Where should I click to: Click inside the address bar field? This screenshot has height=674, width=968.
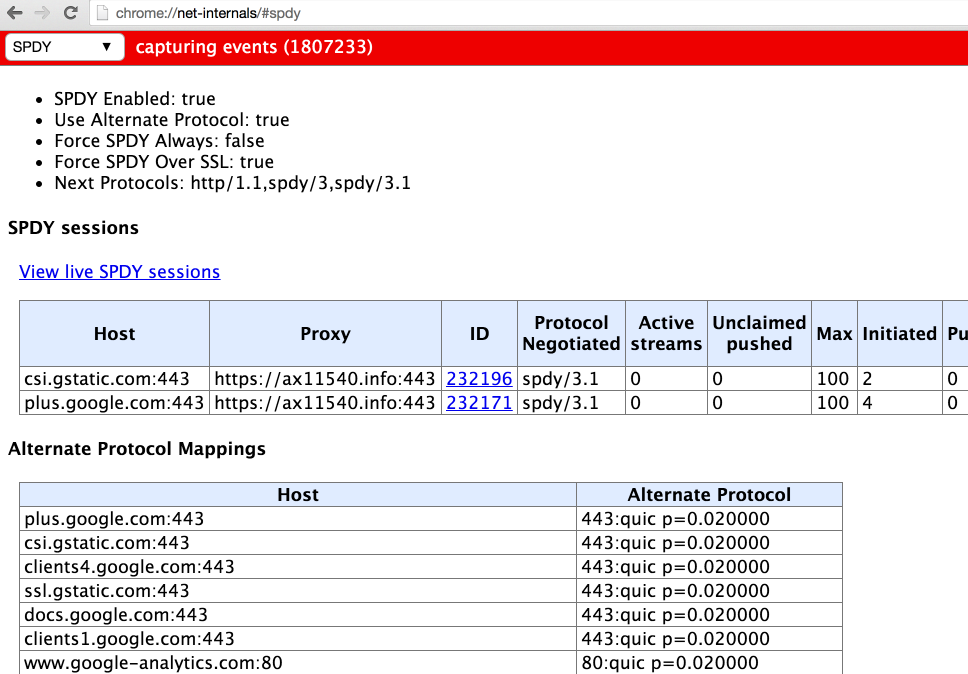300,14
